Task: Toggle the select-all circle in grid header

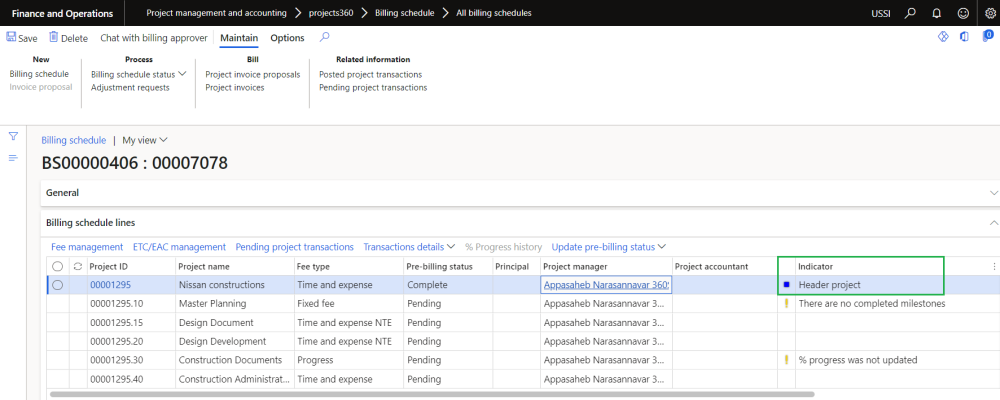Action: point(58,266)
